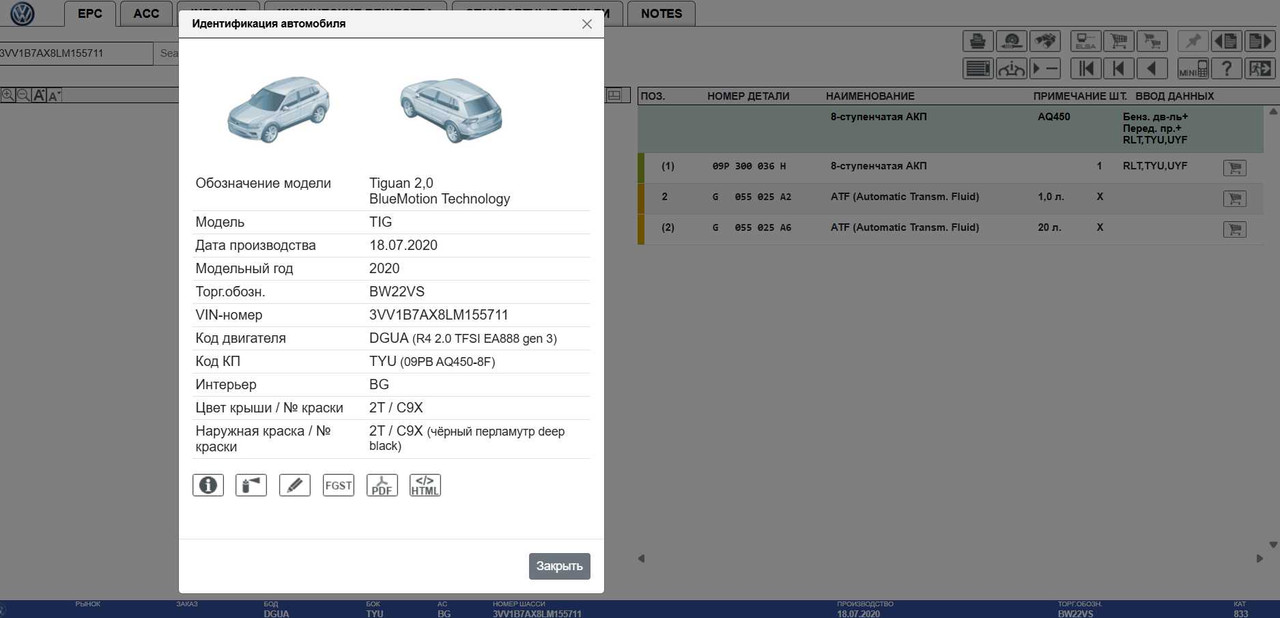
Task: Go to the previous document page icon
Action: pyautogui.click(x=1226, y=41)
